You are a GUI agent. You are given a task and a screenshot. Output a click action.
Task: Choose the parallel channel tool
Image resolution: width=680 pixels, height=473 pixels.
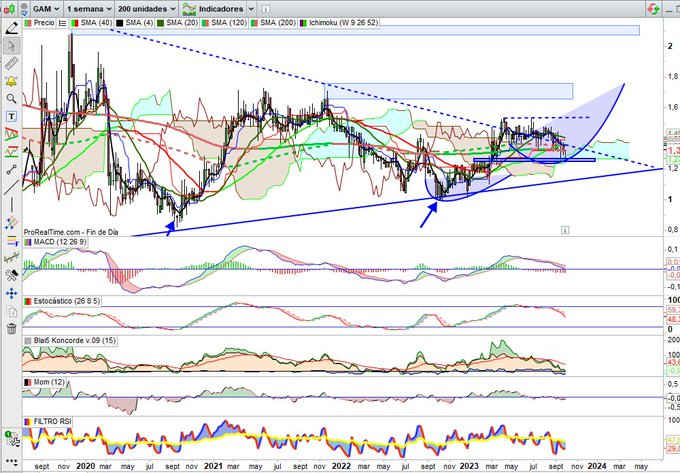coord(12,223)
